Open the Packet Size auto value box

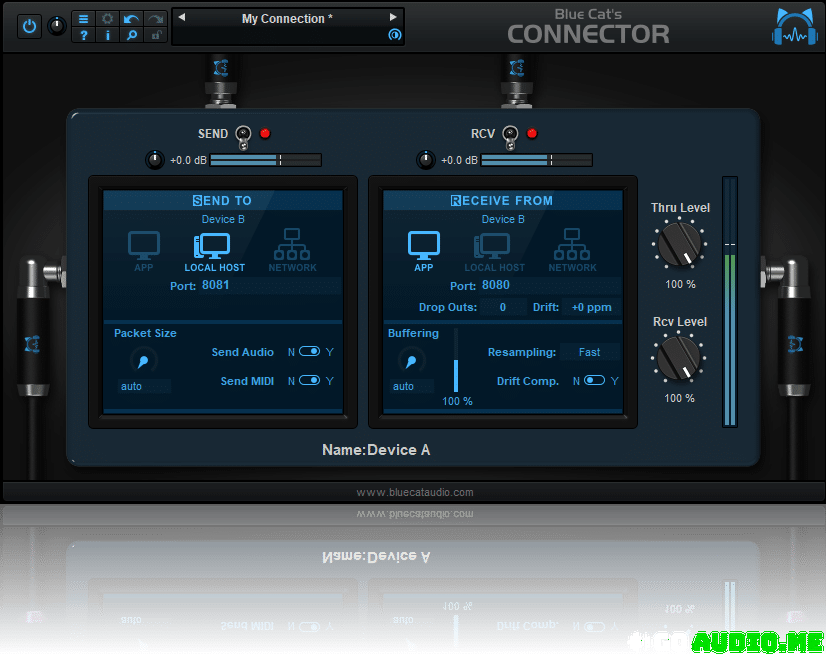point(143,386)
